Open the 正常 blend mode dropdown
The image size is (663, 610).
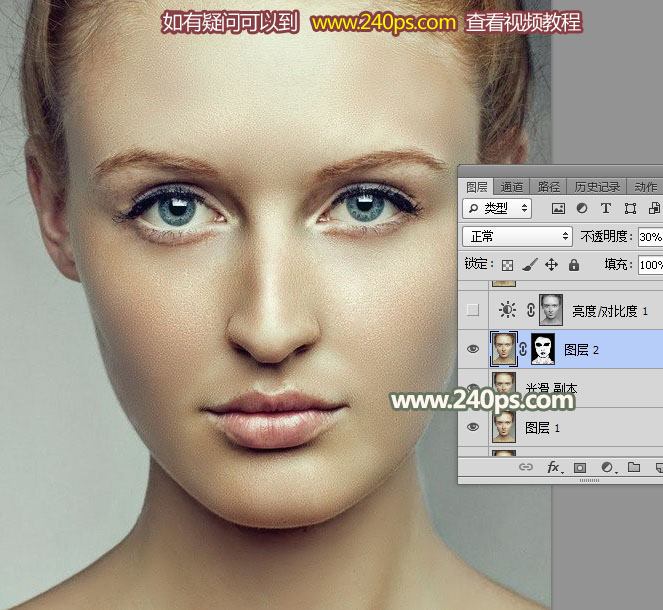518,236
